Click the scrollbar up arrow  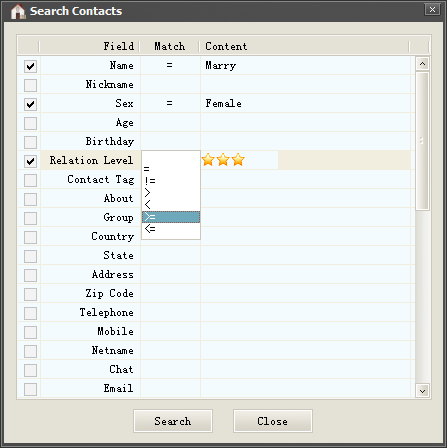422,64
